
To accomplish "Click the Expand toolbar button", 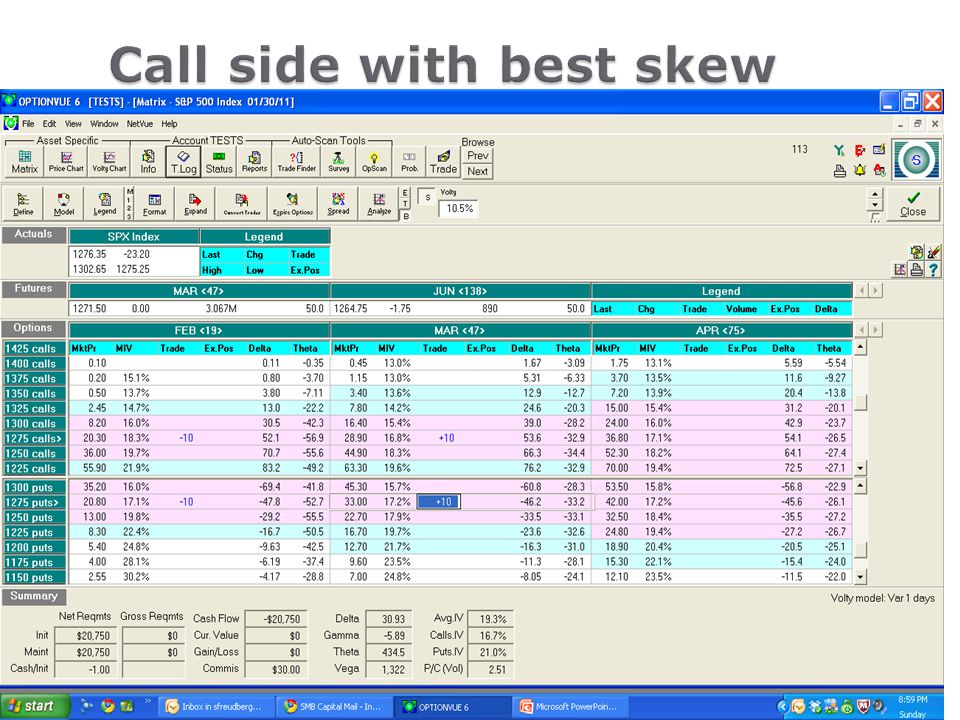I will (195, 204).
